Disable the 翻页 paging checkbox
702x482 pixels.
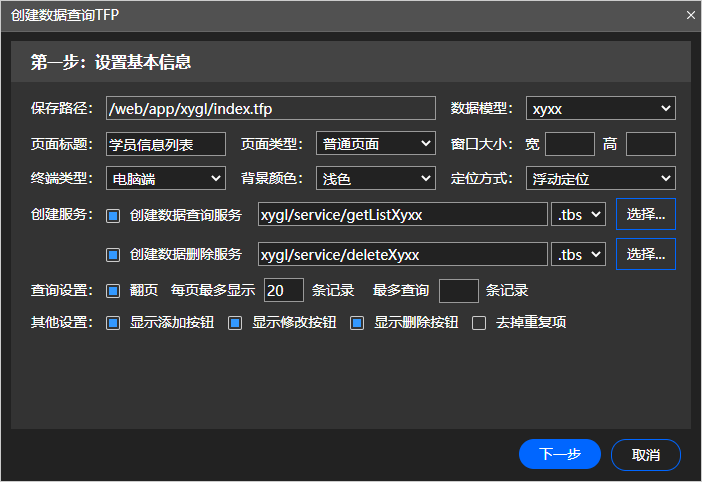pyautogui.click(x=113, y=291)
